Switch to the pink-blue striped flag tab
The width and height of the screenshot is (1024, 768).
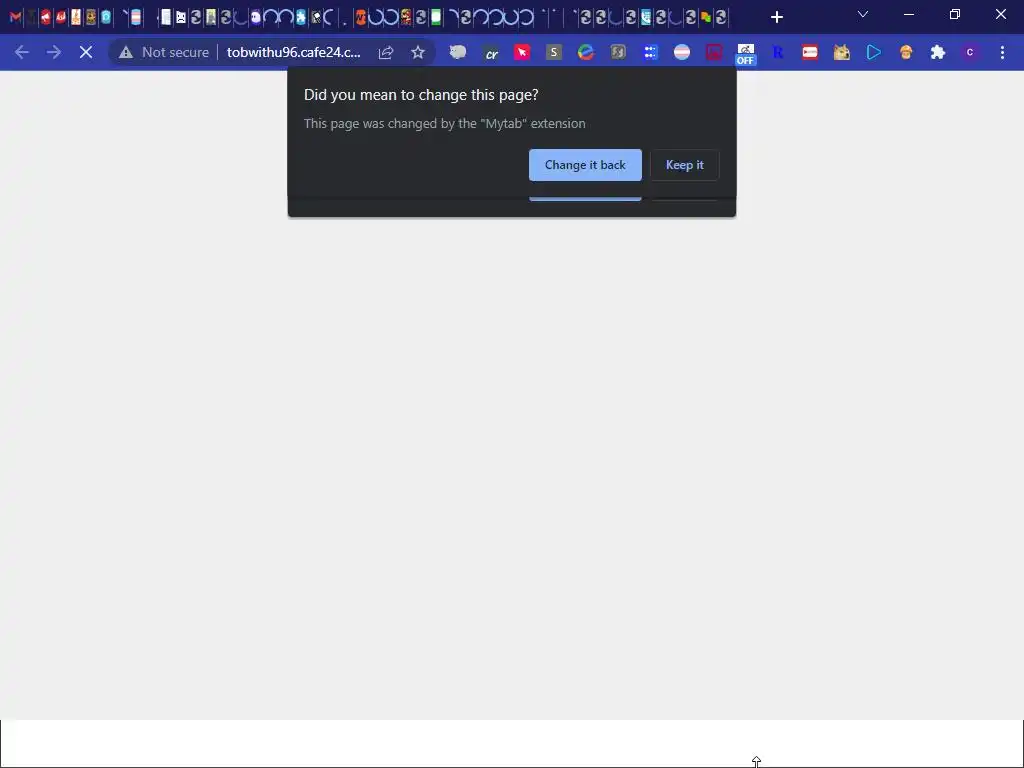tap(136, 17)
